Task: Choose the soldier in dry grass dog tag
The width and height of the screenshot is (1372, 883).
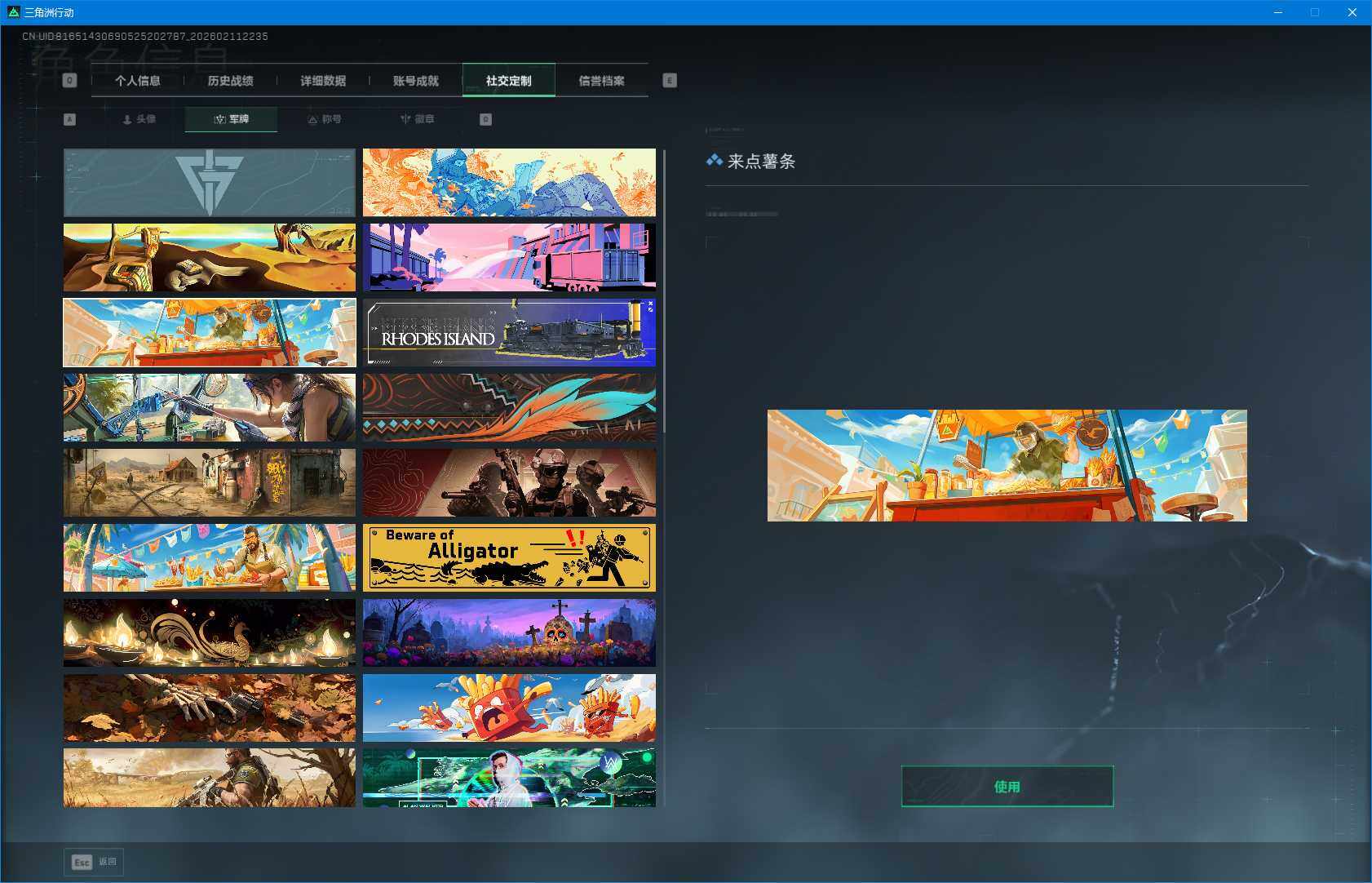Action: [210, 779]
